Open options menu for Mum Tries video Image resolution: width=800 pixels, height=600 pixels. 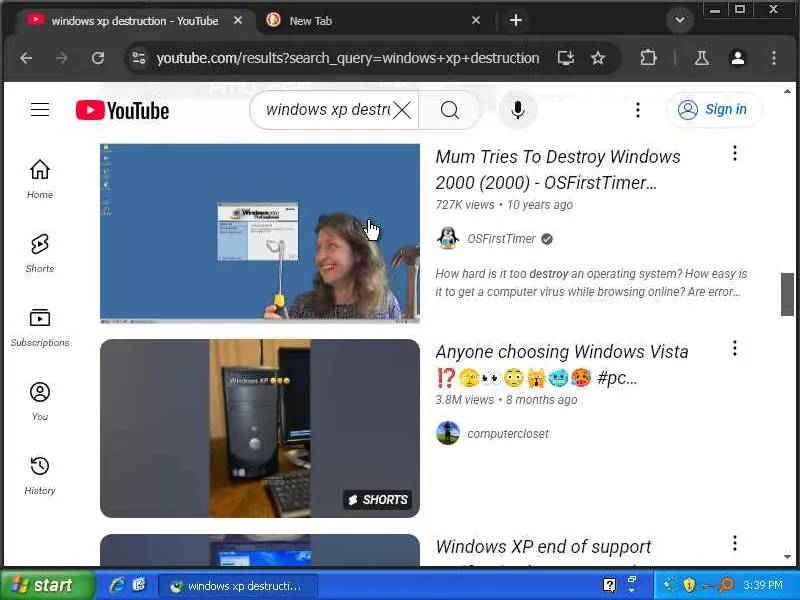pos(735,153)
